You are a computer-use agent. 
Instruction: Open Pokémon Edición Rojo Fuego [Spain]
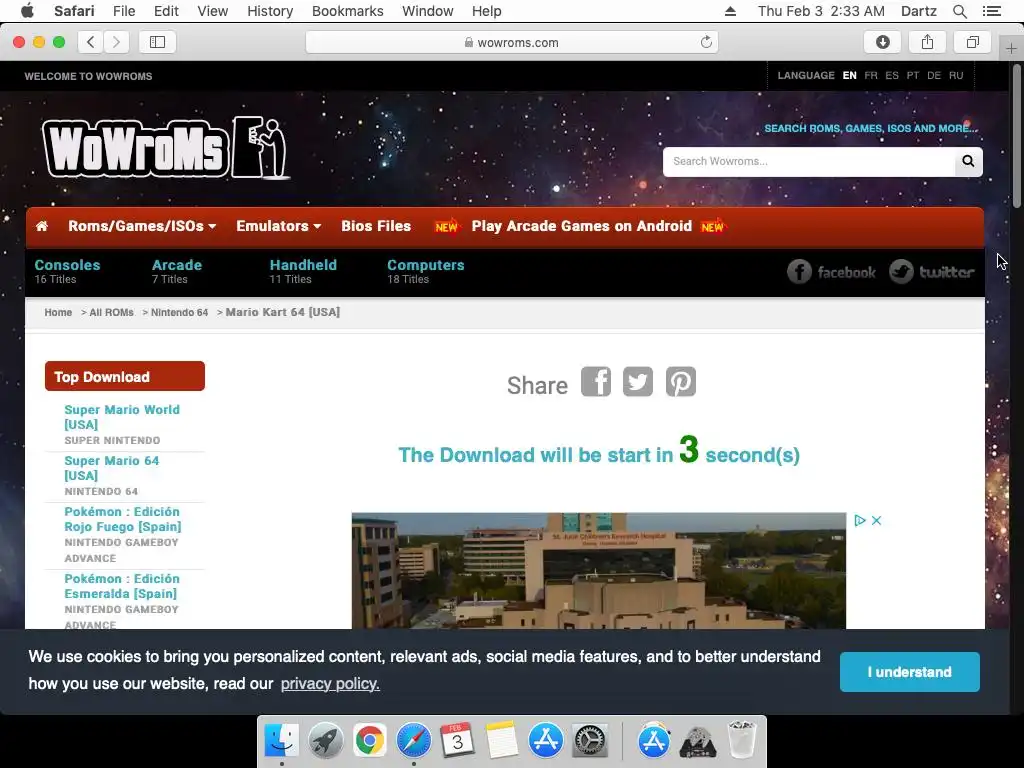123,519
